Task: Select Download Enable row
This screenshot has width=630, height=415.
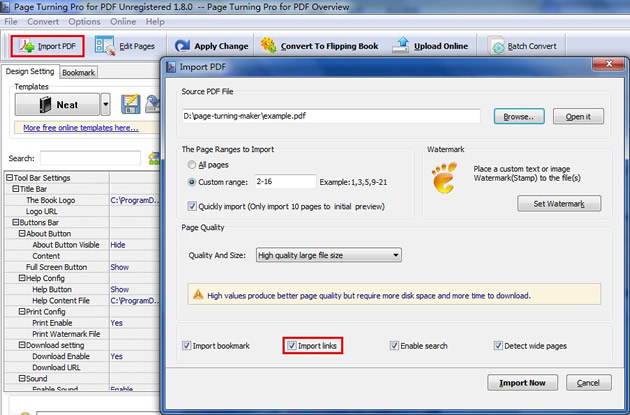Action: [82, 356]
